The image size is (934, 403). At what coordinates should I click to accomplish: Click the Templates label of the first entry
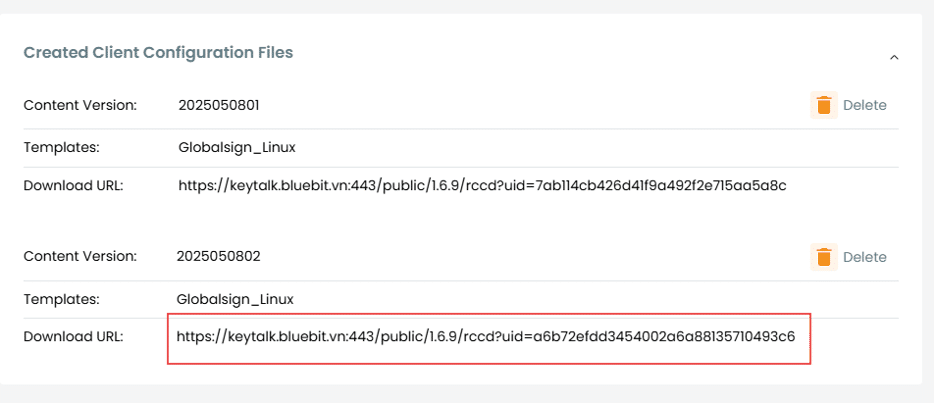pos(60,148)
